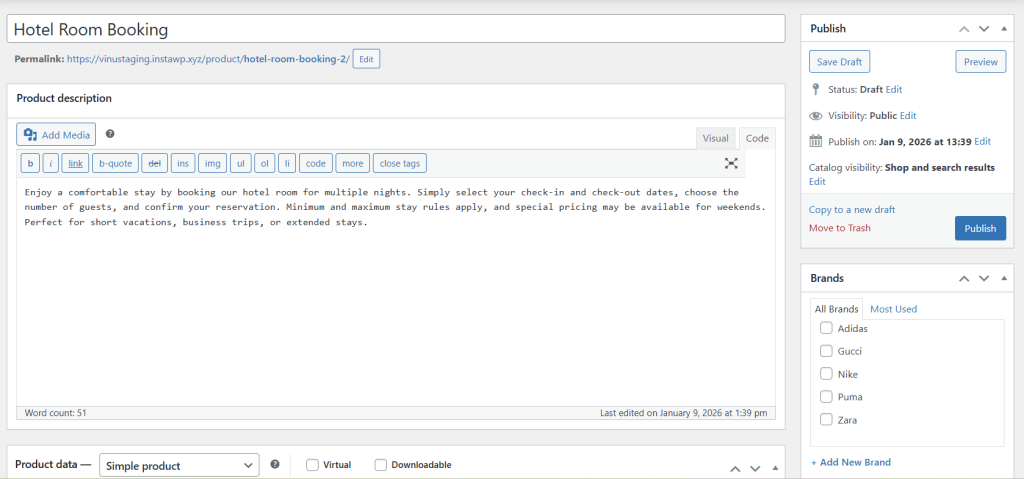The image size is (1024, 479).
Task: Switch to the Visual editor tab
Action: click(x=715, y=139)
